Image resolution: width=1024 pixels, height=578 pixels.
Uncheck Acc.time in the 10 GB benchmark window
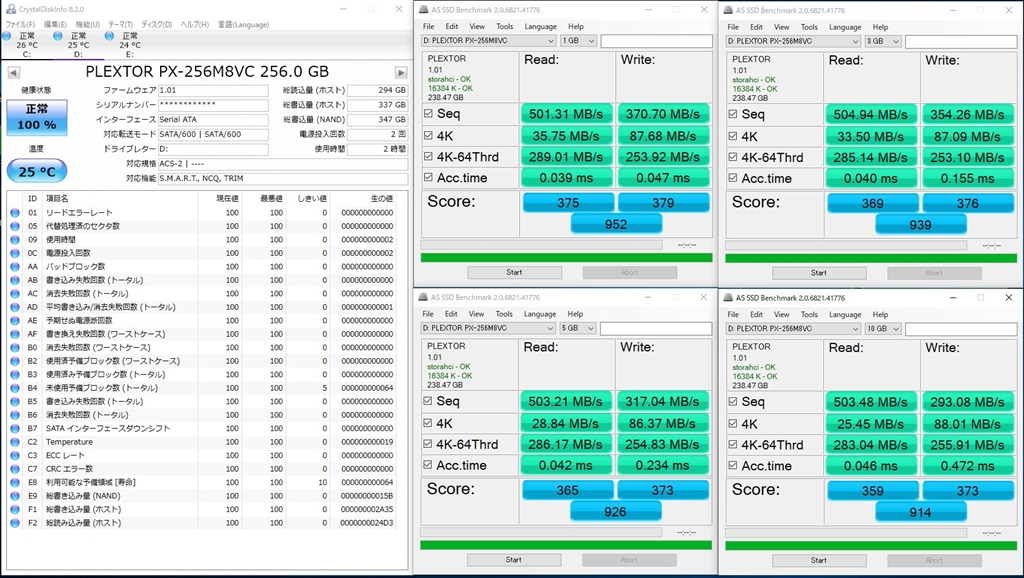[x=733, y=466]
